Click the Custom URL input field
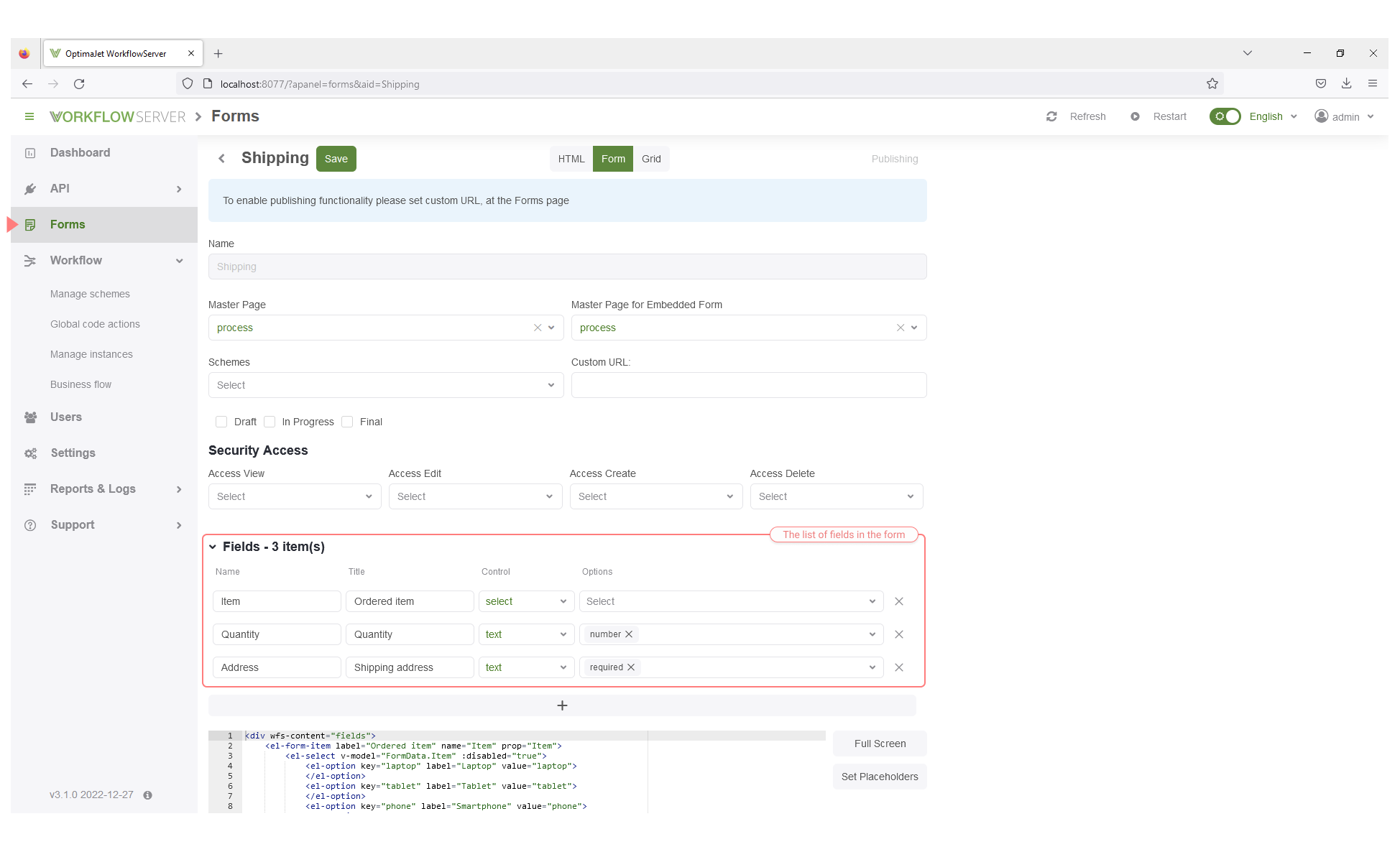This screenshot has height=852, width=1400. [x=749, y=385]
